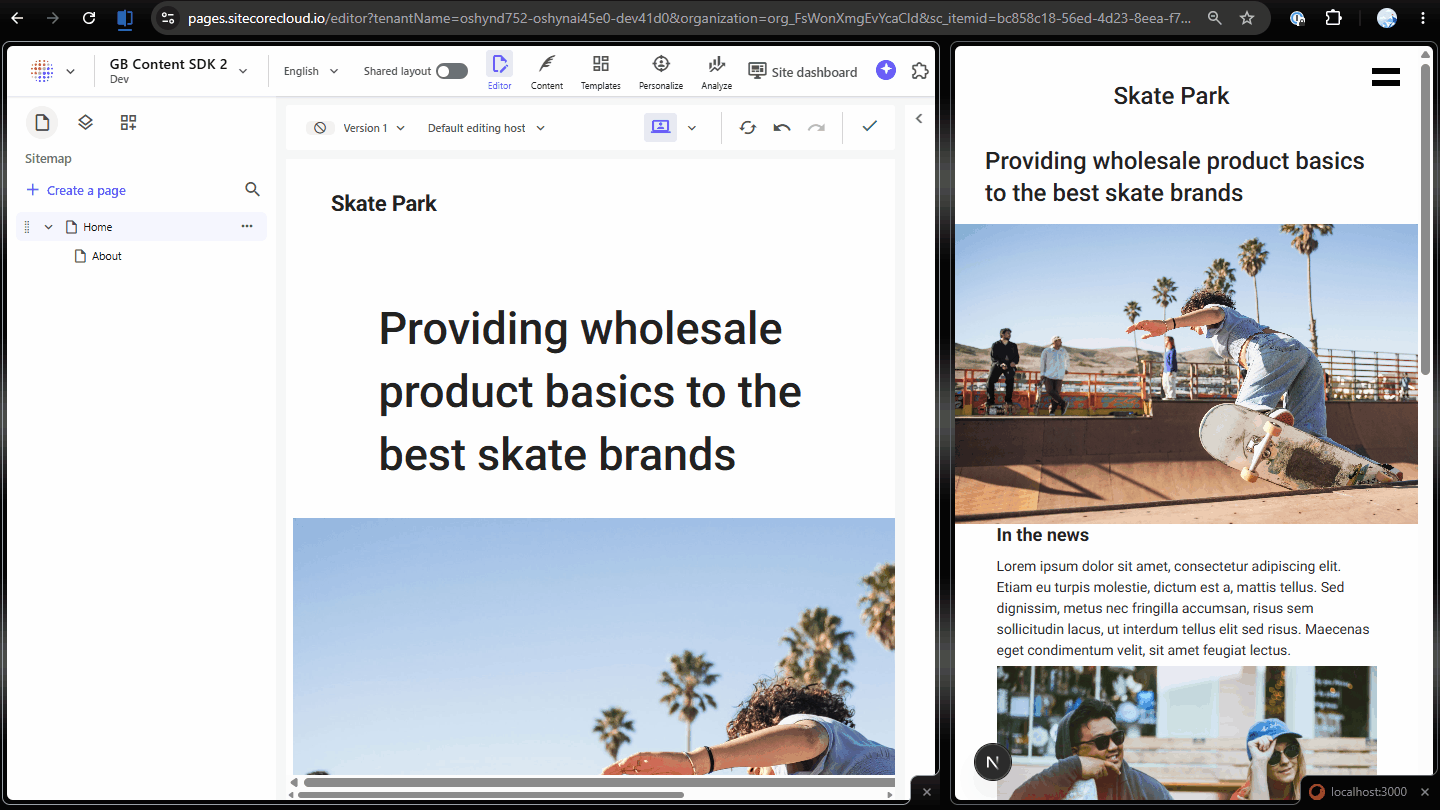Click the puzzle-piece icon in Sitecore header
This screenshot has width=1440, height=810.
coord(920,71)
